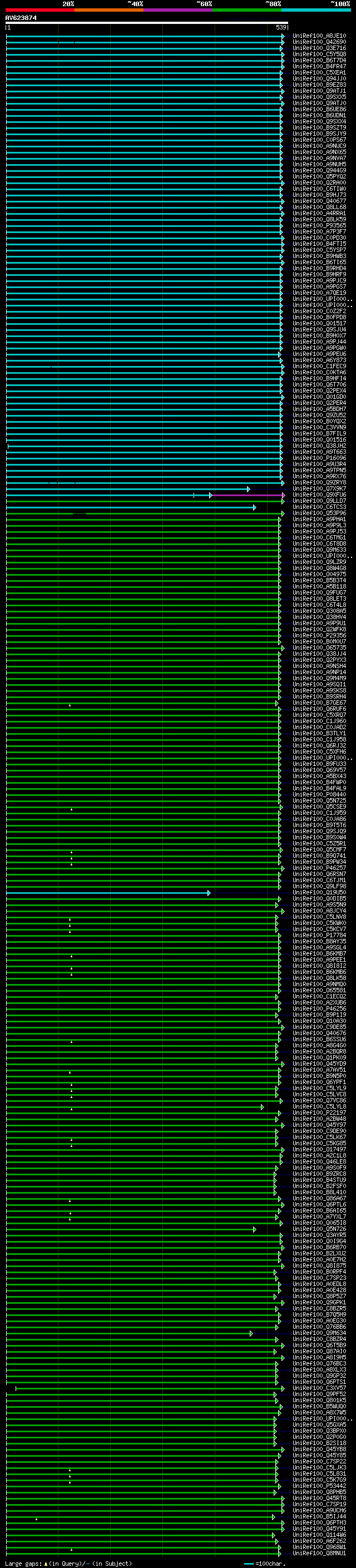The image size is (356, 1568).
Task: Select hit label UniRef100_B6T7D4
Action: click(x=319, y=60)
